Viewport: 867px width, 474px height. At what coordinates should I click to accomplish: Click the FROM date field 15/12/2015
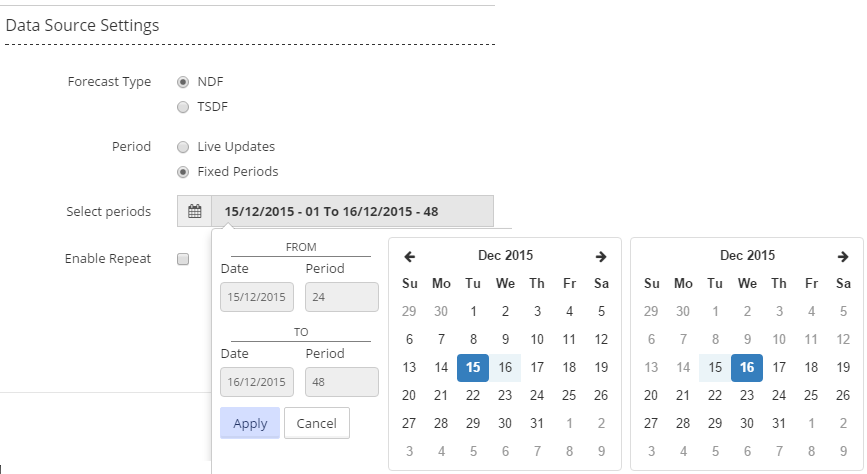[x=257, y=297]
